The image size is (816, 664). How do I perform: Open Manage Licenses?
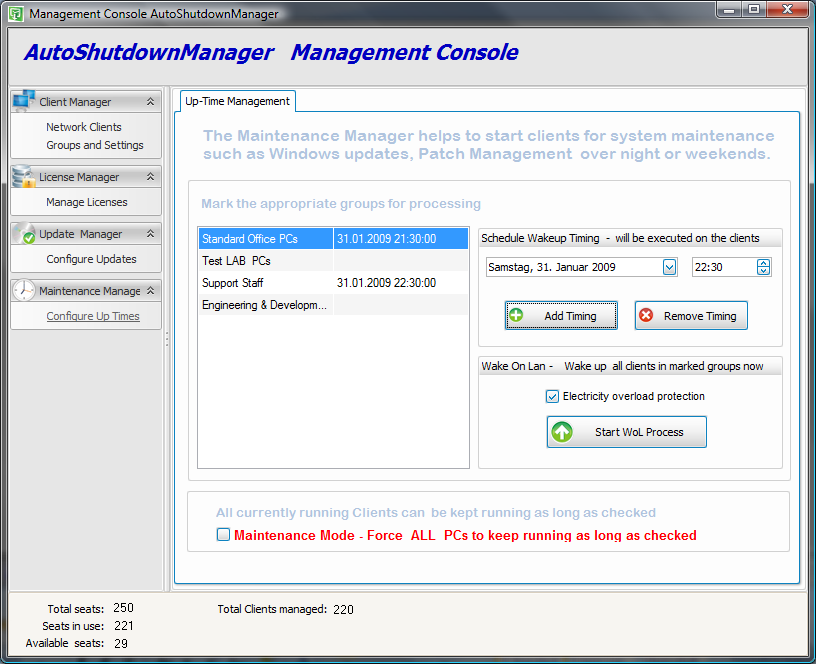pos(86,202)
